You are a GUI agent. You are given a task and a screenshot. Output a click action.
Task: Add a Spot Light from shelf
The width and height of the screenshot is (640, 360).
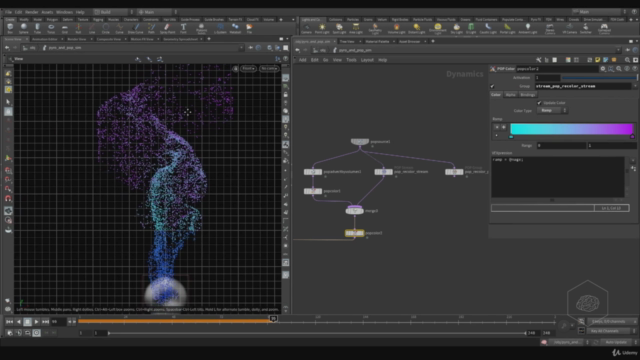(339, 29)
